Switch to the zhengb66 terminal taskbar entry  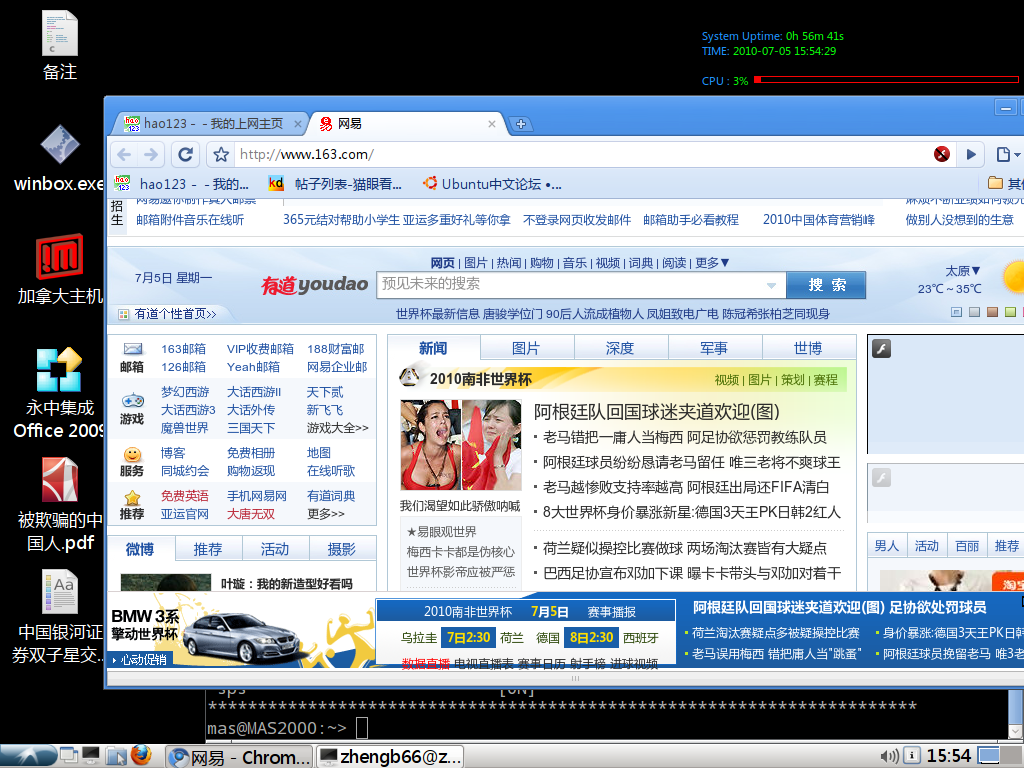390,756
